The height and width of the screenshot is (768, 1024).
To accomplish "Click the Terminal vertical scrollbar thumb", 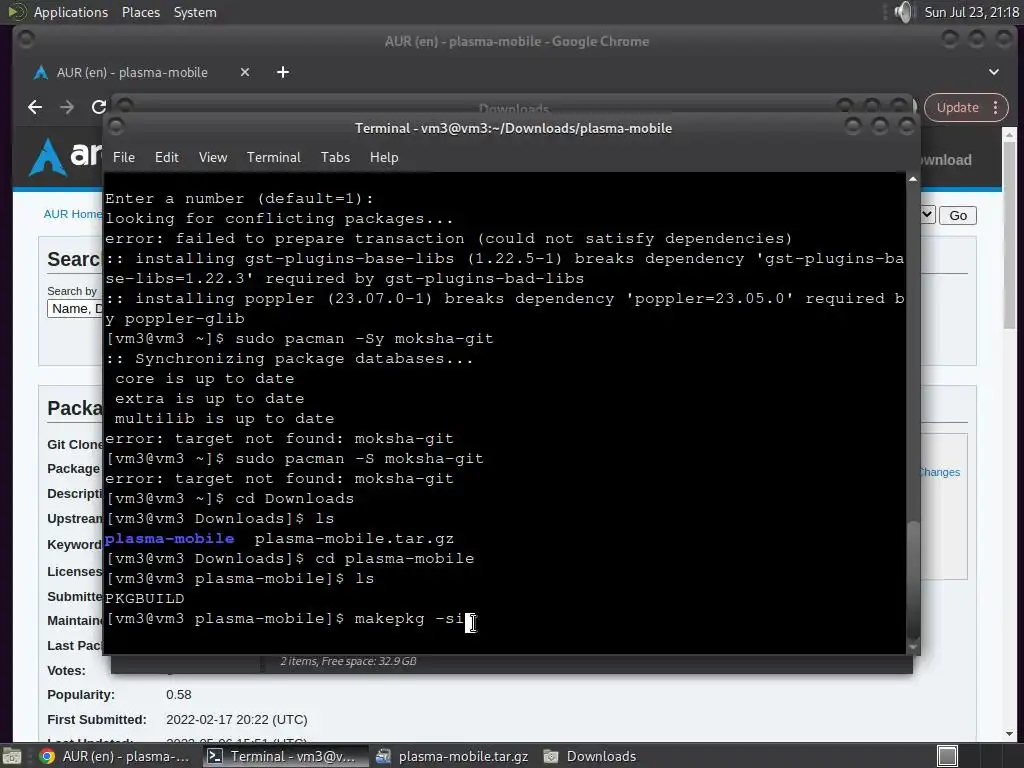I will (x=913, y=580).
